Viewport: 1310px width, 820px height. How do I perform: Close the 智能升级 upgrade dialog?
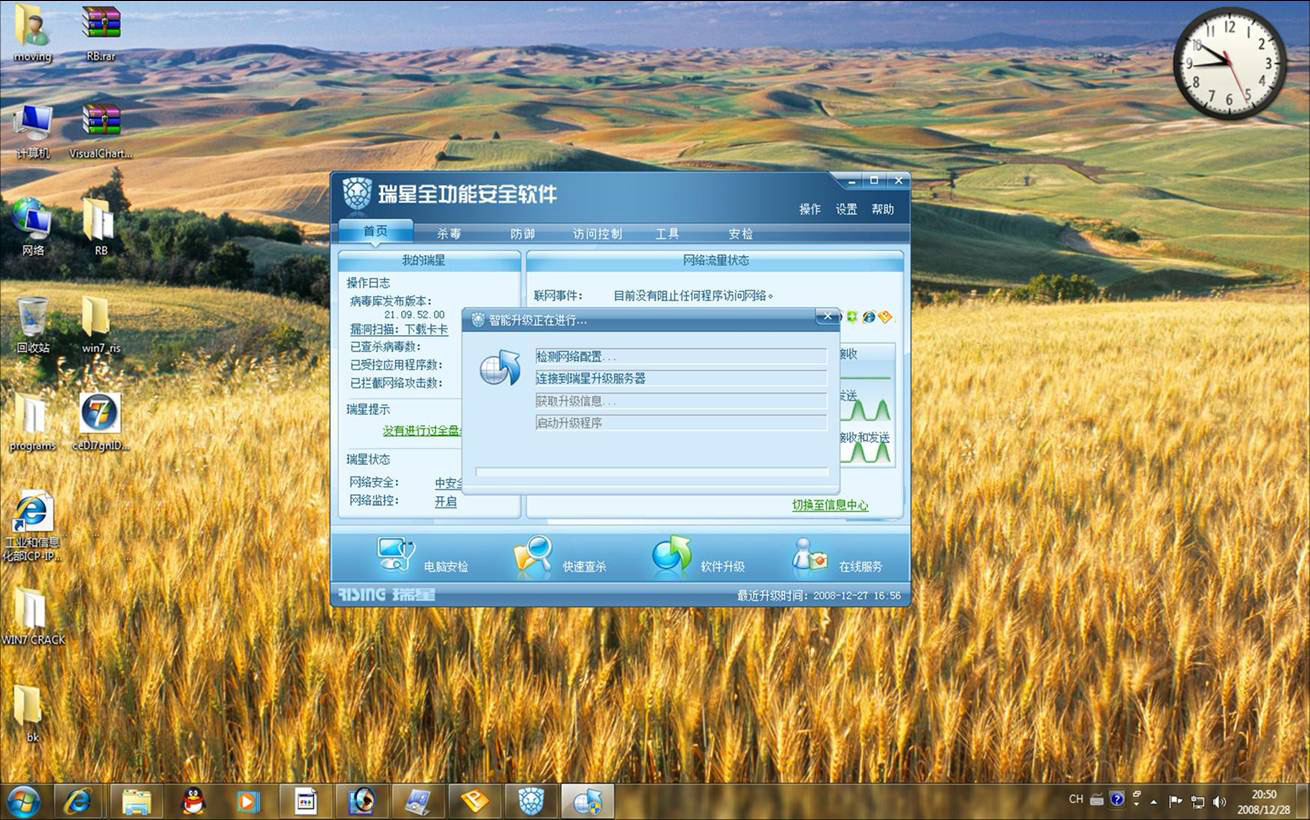pos(827,316)
